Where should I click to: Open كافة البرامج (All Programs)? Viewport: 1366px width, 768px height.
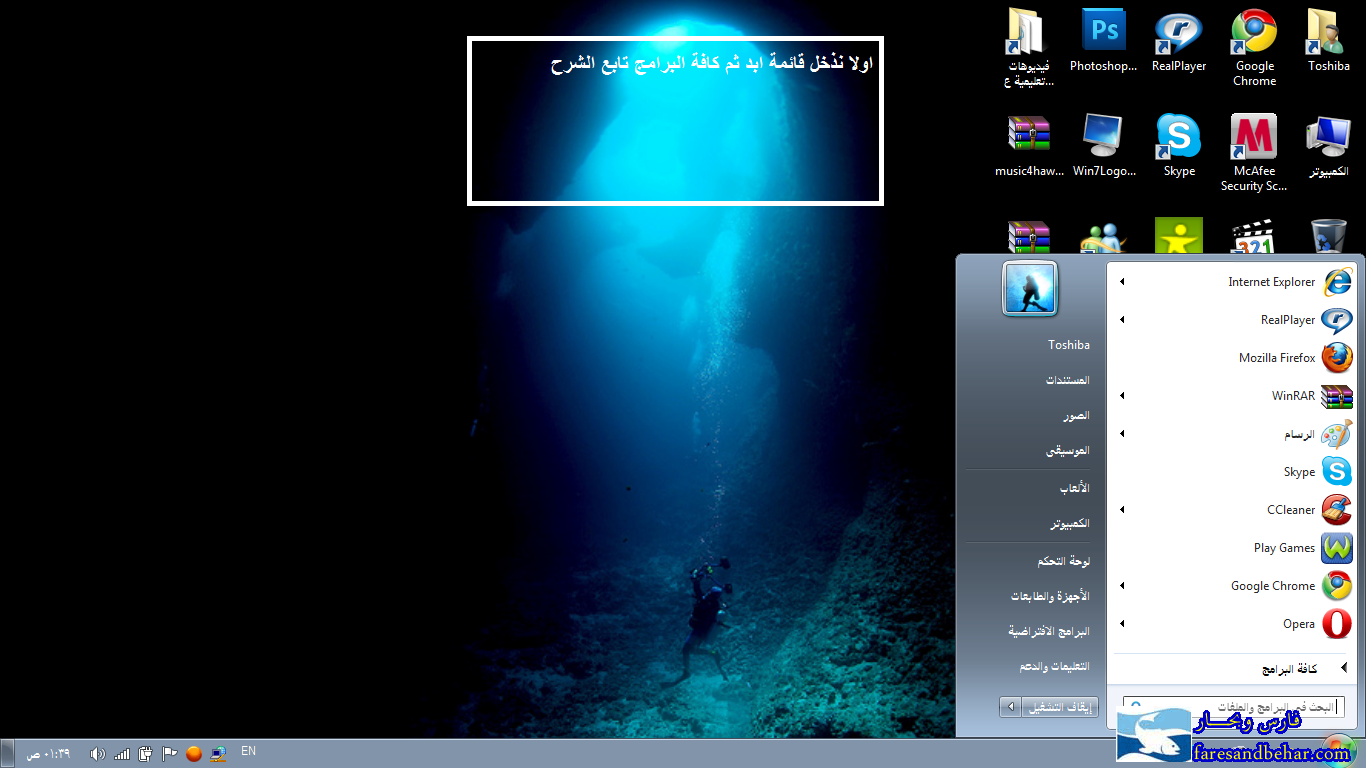coord(1289,669)
